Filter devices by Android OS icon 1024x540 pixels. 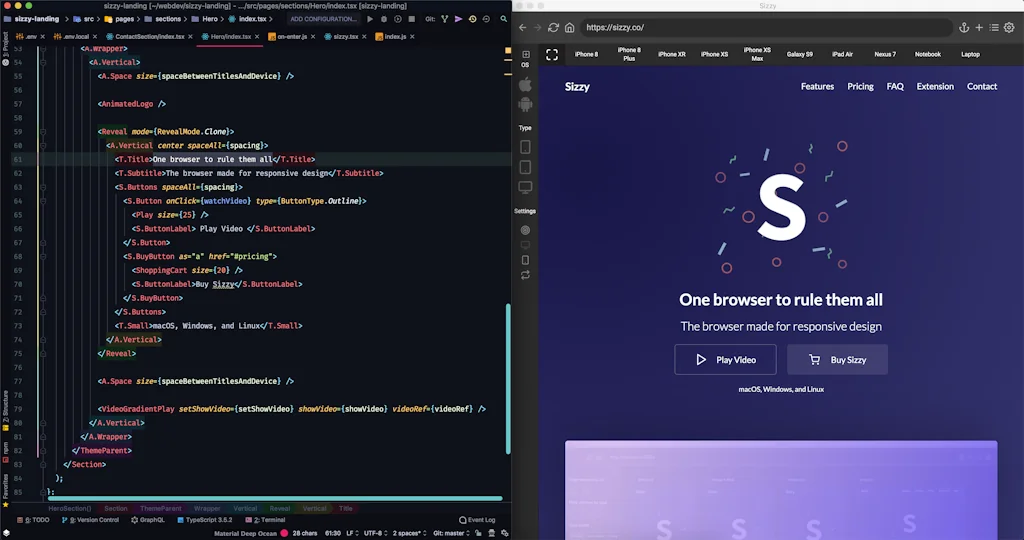[525, 104]
